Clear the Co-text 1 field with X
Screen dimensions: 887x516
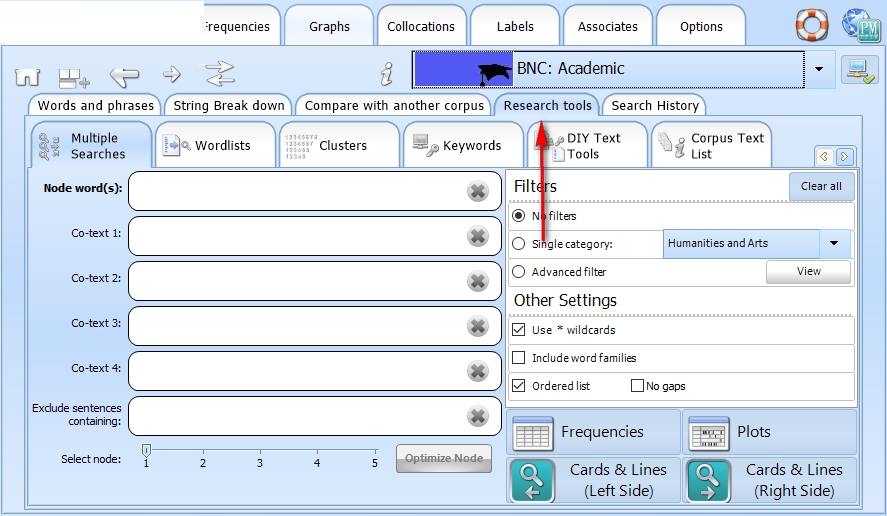point(478,236)
